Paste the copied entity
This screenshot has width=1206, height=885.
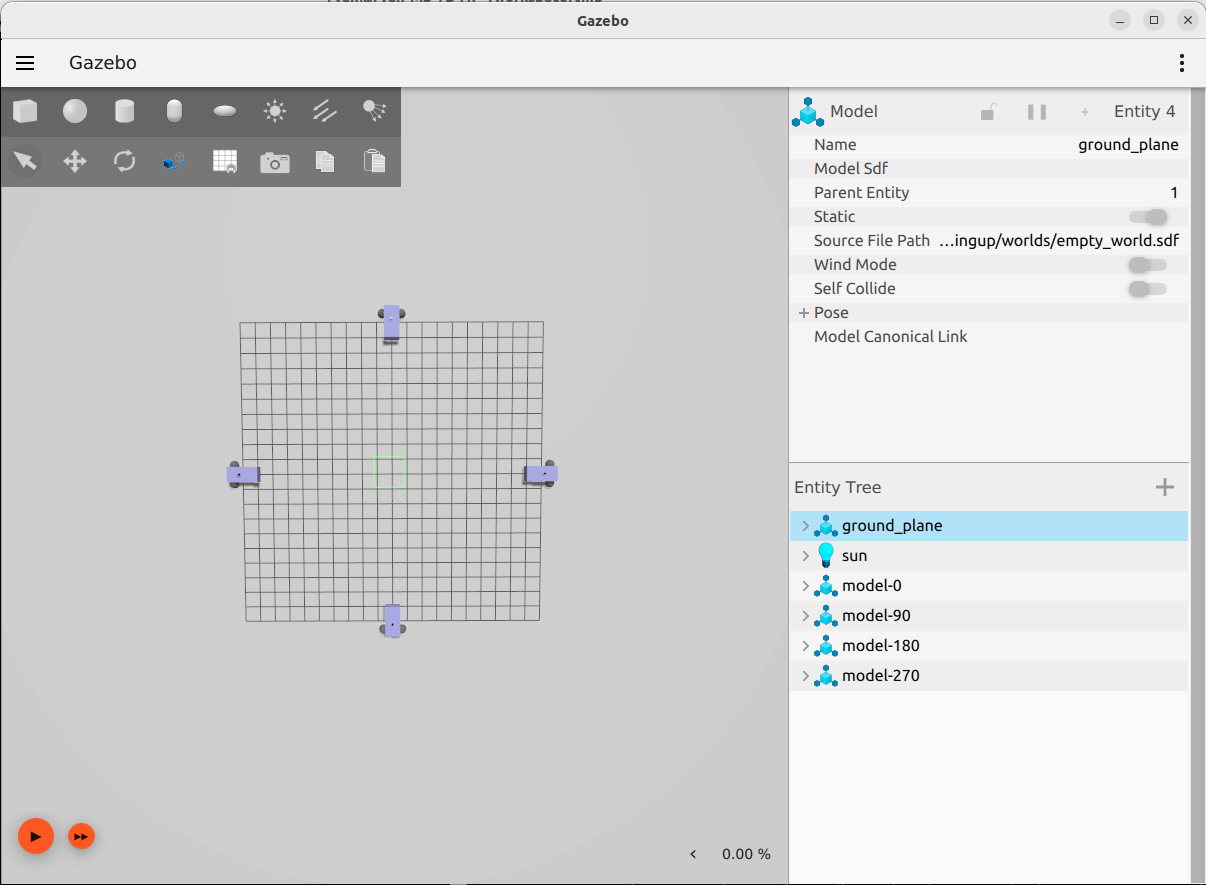[x=375, y=161]
